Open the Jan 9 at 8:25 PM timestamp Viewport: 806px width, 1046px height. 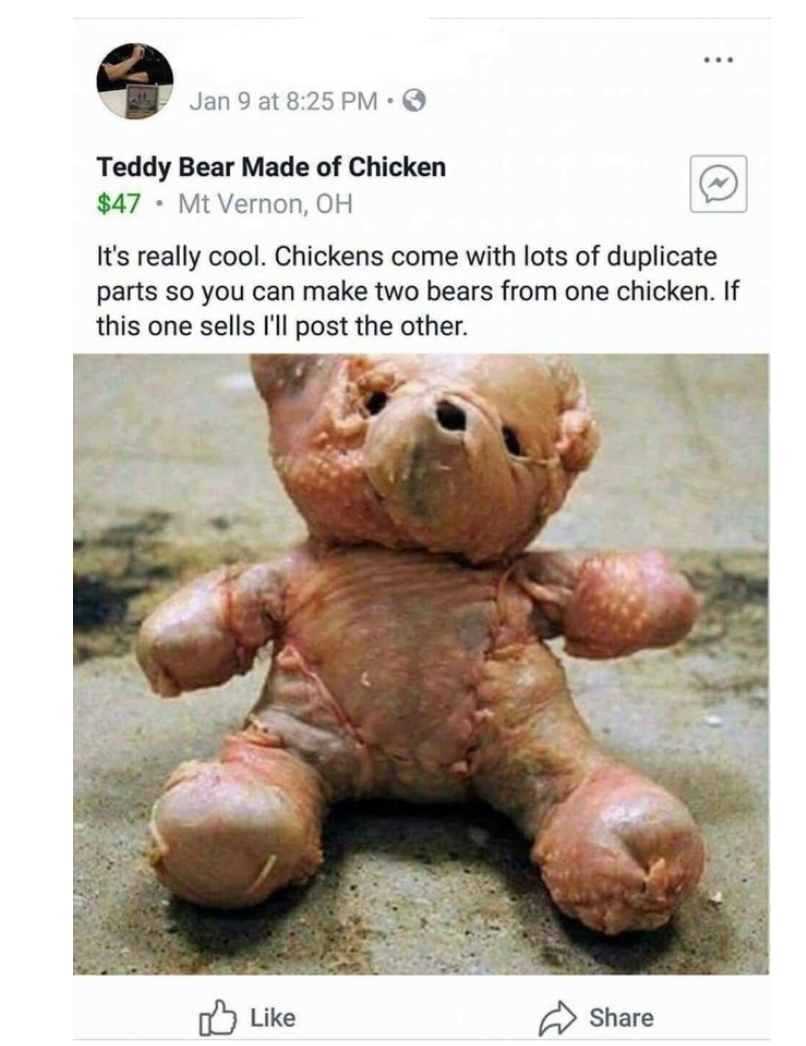click(x=283, y=101)
